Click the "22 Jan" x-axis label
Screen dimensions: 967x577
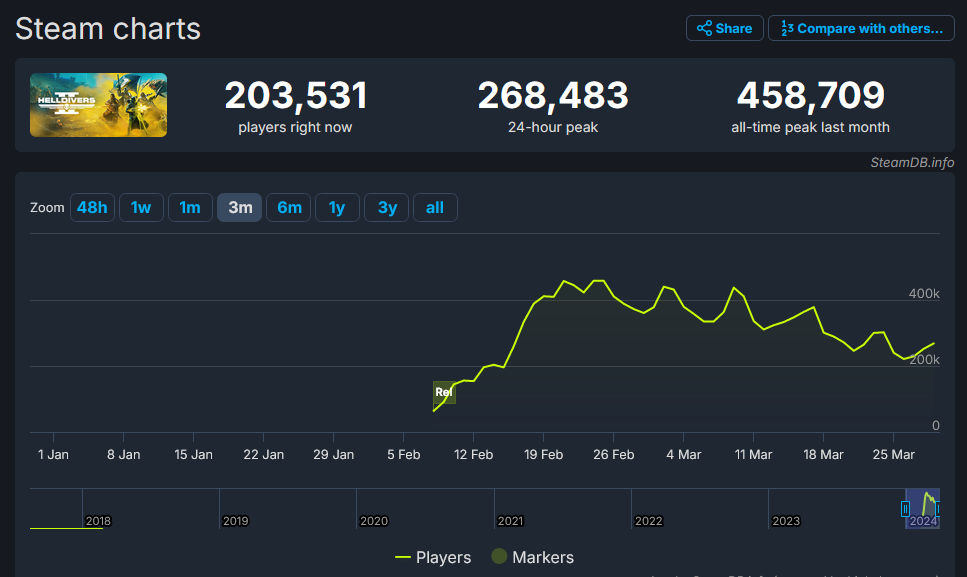tap(263, 454)
